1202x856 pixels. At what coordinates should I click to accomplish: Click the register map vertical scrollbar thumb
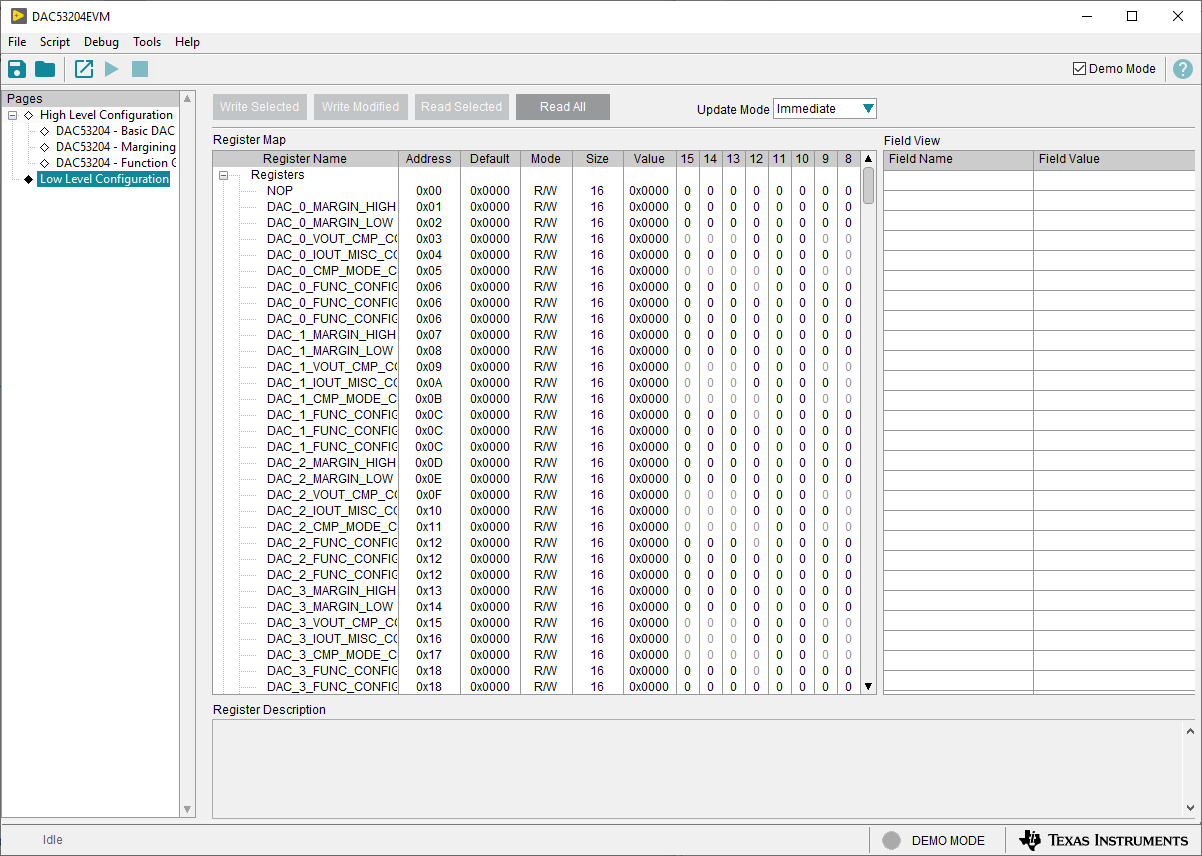point(868,185)
